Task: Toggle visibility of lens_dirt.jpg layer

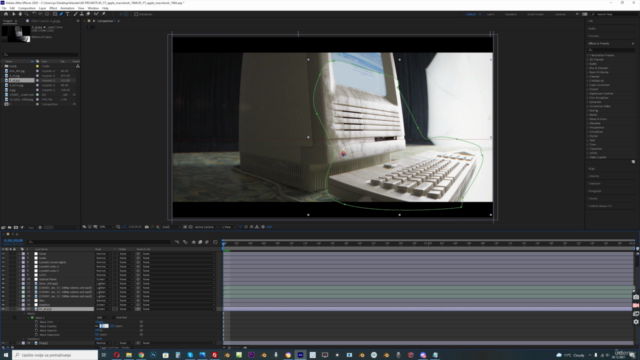Action: point(3,284)
